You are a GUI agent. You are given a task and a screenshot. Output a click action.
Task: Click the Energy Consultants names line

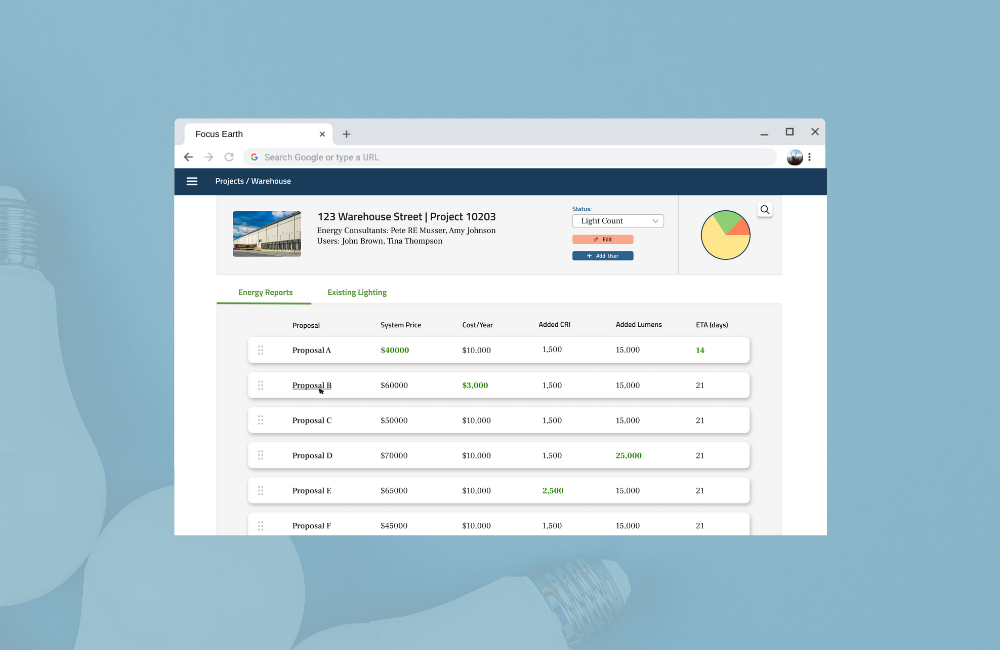(x=406, y=230)
